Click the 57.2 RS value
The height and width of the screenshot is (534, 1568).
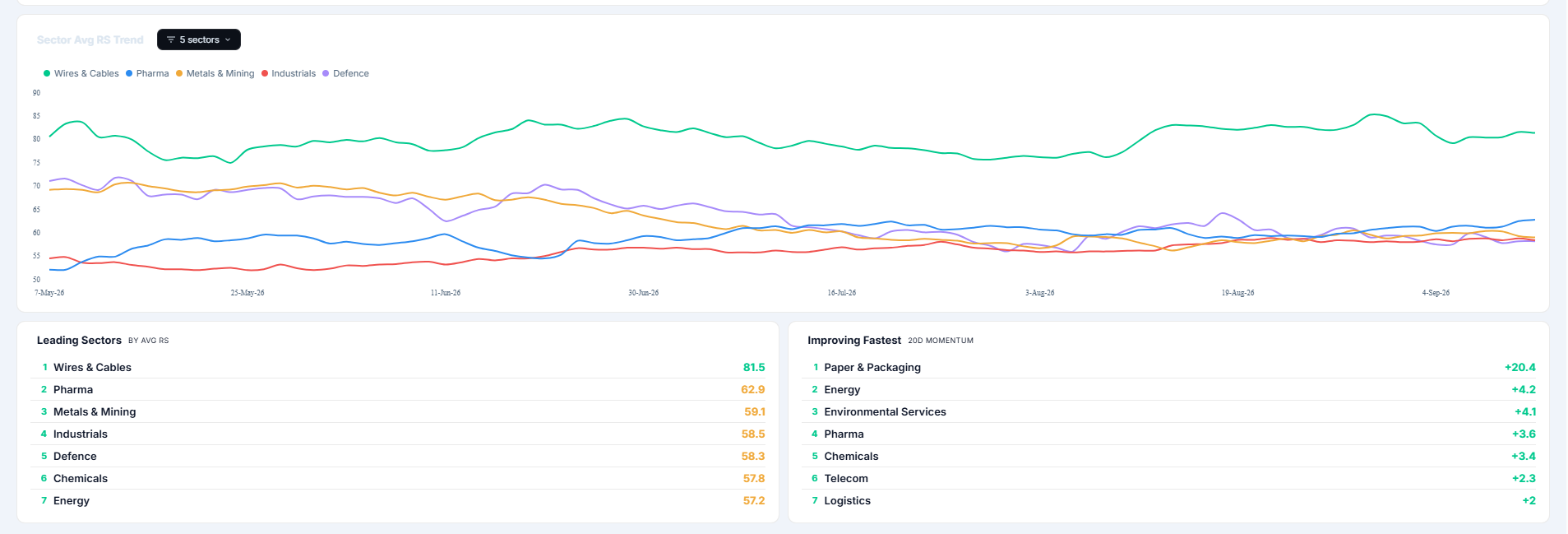pyautogui.click(x=754, y=500)
